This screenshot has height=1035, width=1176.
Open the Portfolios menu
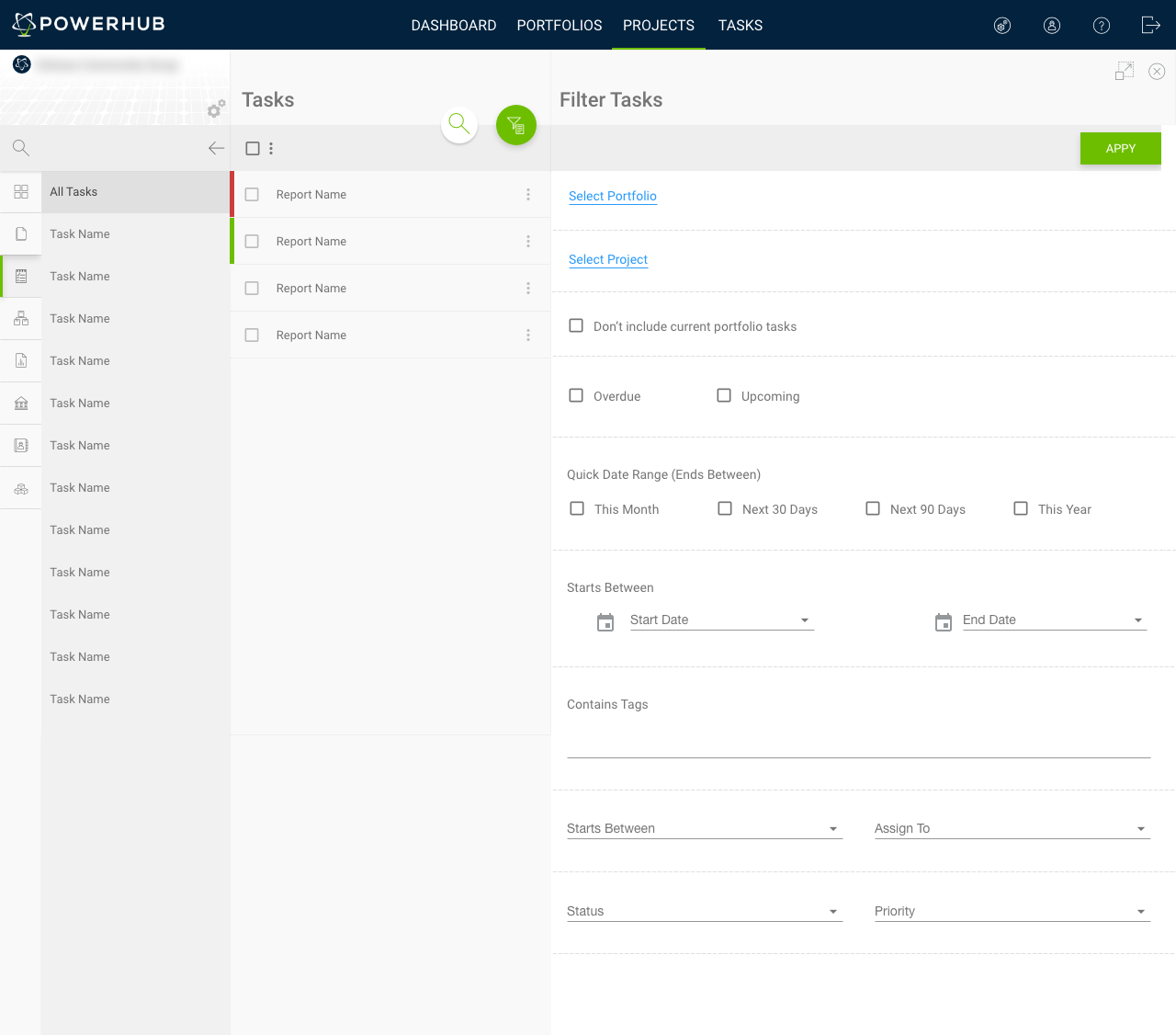click(560, 26)
